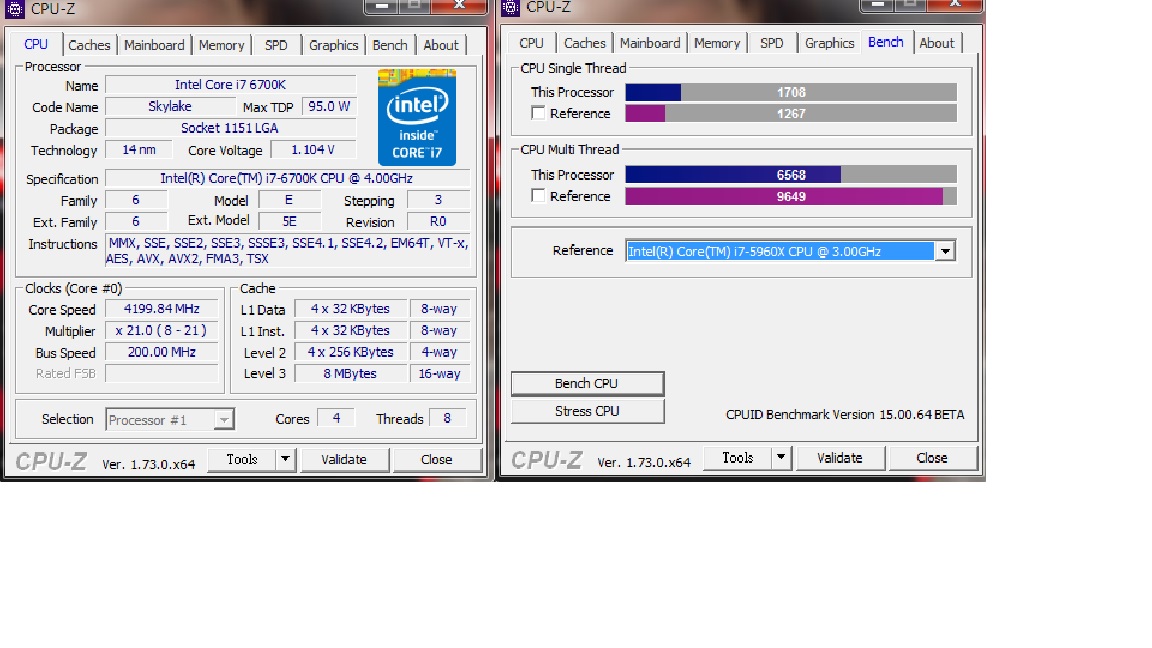Open the Caches tab in right CPU-Z window
This screenshot has height=648, width=1152.
[x=585, y=43]
